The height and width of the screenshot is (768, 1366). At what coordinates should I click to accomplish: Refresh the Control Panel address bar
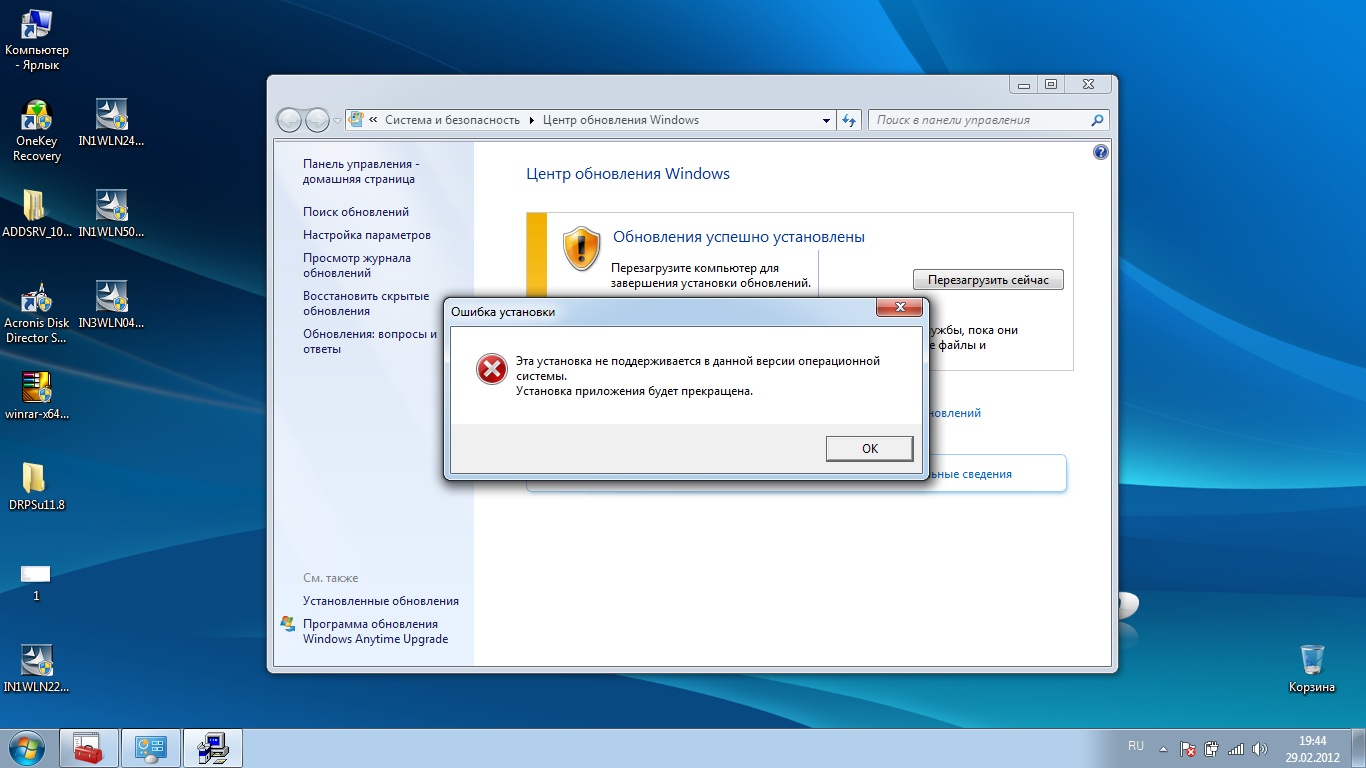coord(849,120)
